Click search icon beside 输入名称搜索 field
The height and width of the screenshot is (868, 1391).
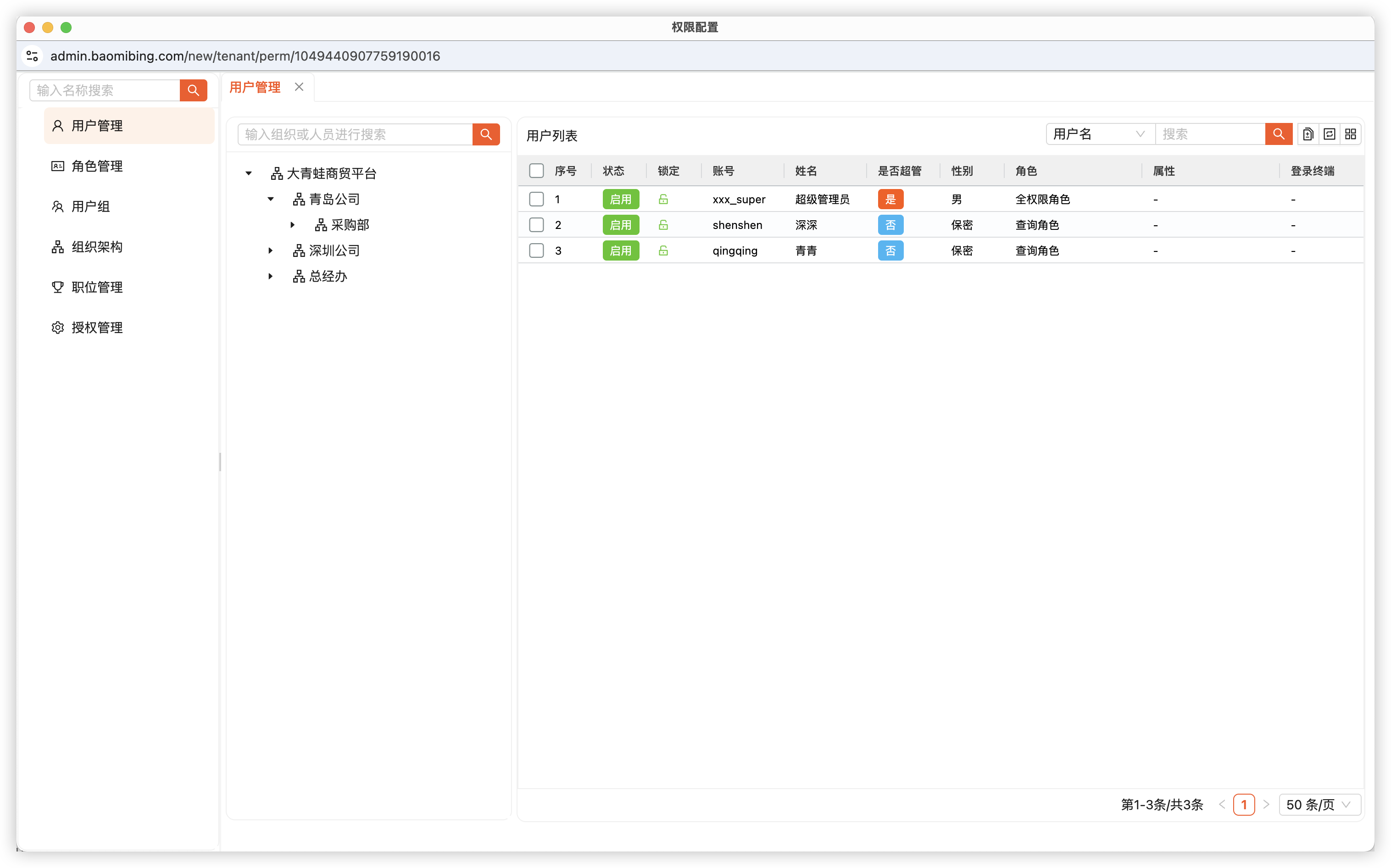(x=193, y=90)
